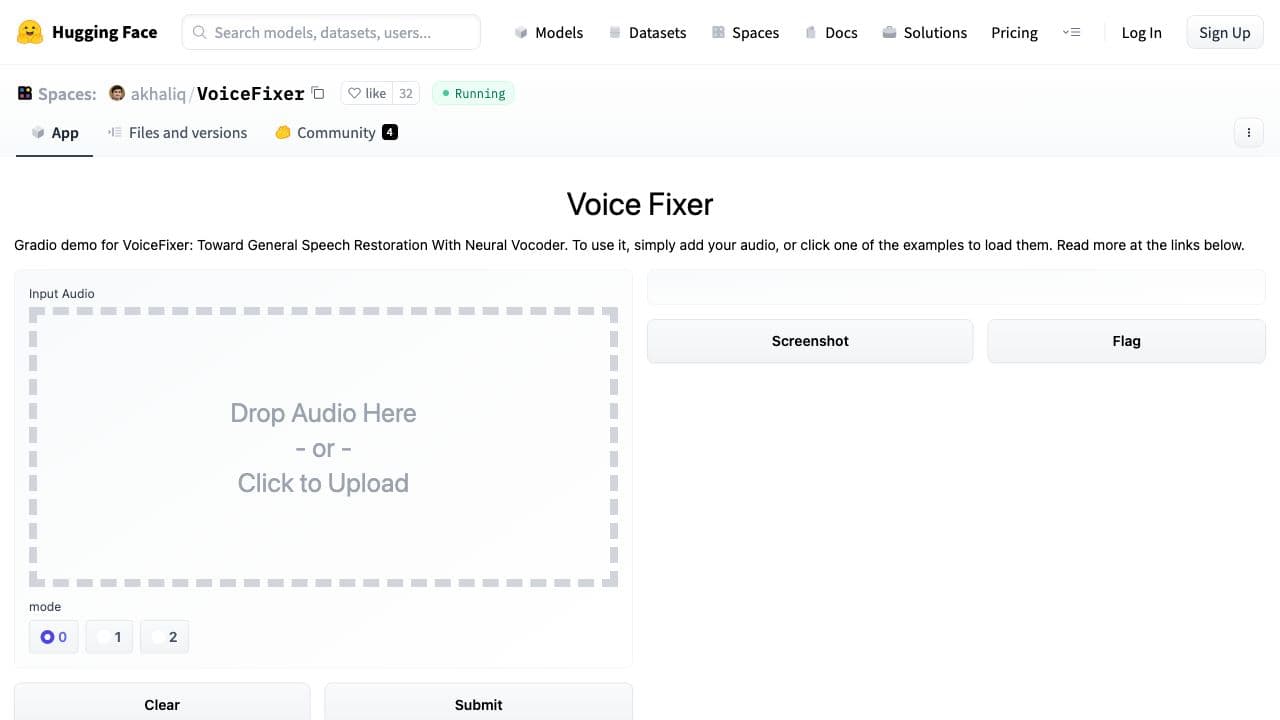Check the Running status indicator

472,93
